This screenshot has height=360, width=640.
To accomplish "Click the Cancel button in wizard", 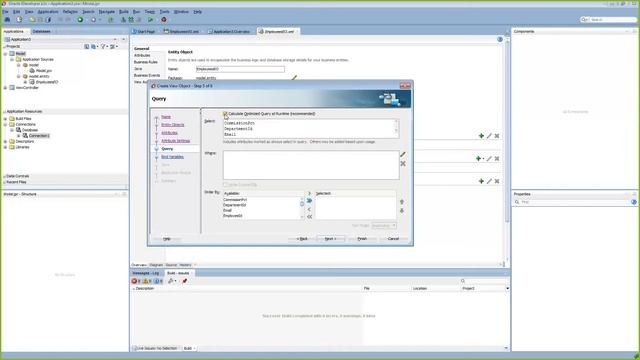I will click(393, 239).
